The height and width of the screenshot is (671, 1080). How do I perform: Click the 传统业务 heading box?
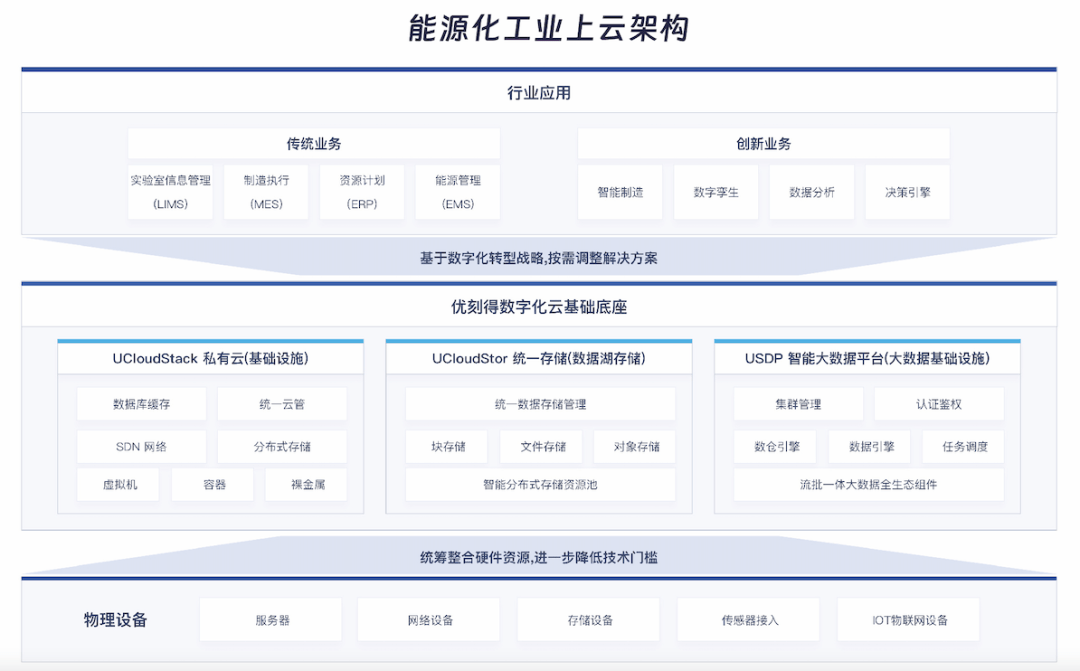(314, 143)
